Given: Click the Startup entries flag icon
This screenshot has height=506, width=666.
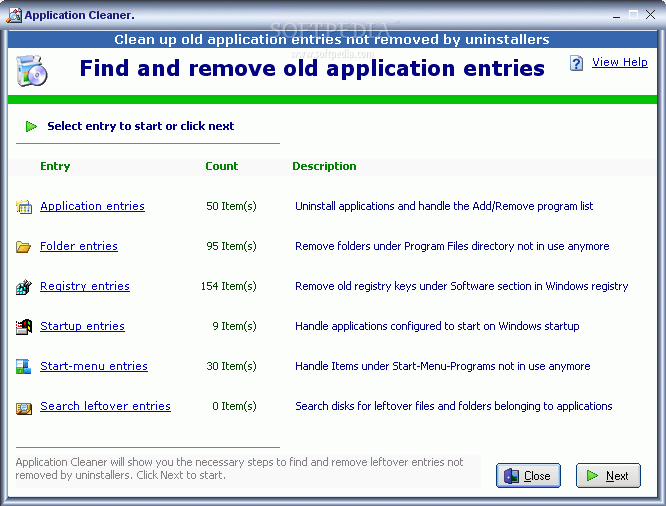Looking at the screenshot, I should (x=24, y=327).
